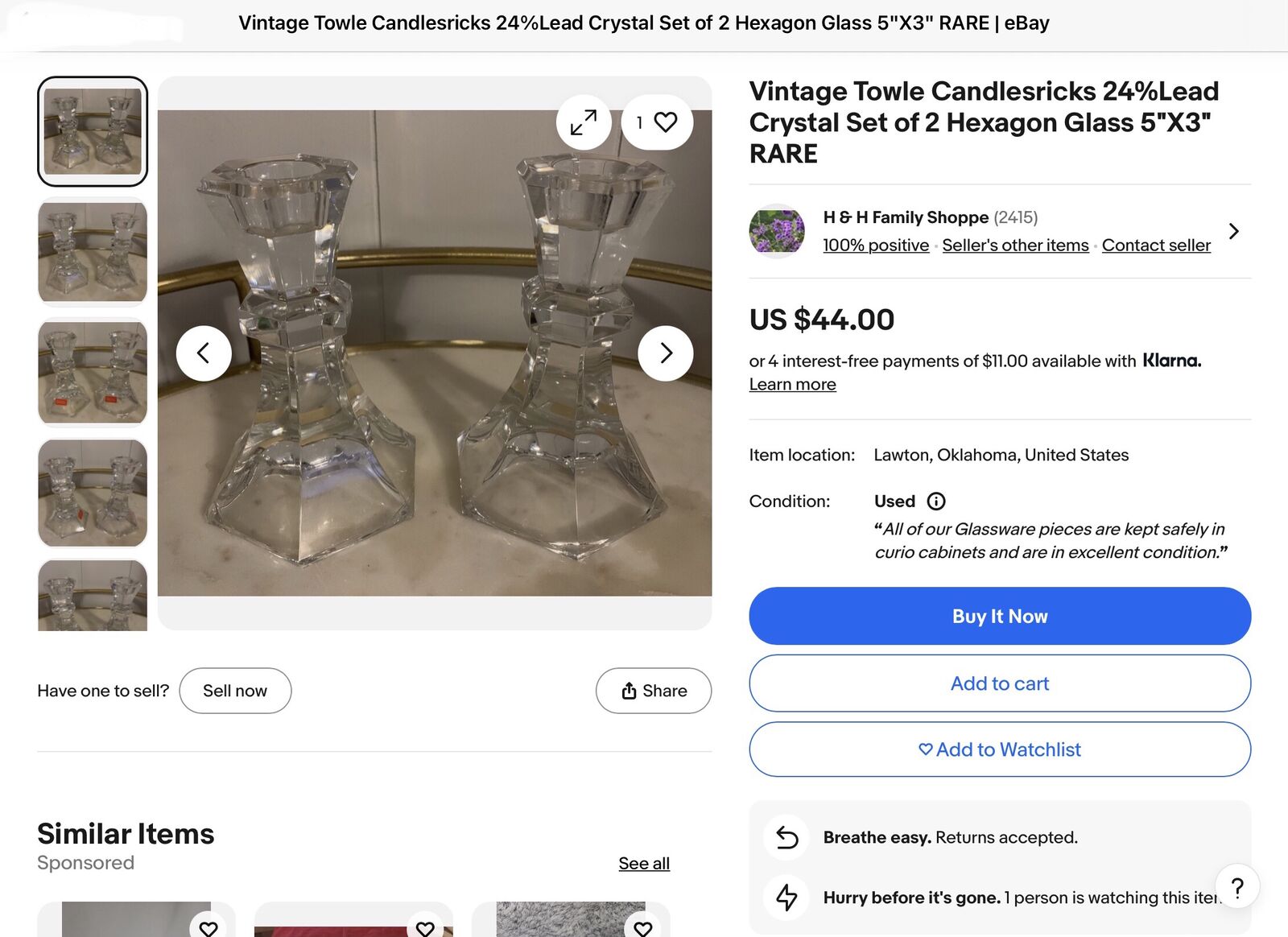
Task: Open the Share button
Action: click(654, 691)
